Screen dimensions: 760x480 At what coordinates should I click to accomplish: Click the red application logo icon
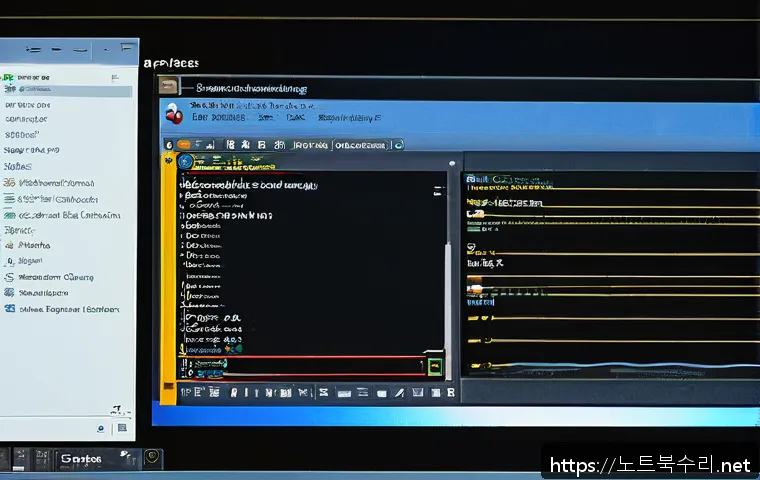click(176, 114)
